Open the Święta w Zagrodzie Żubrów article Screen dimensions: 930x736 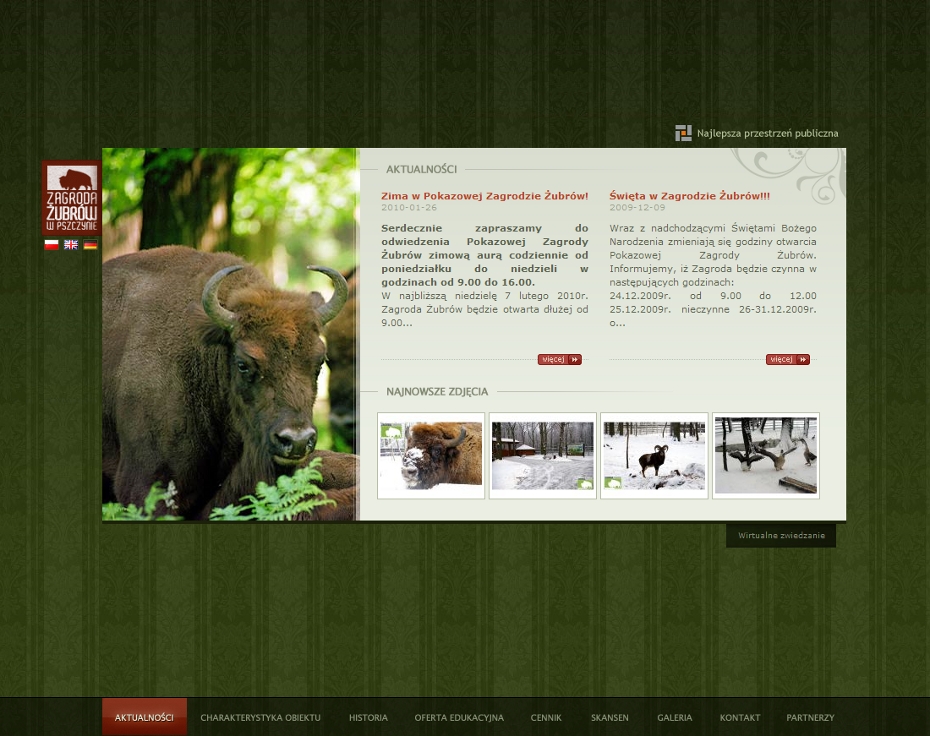(x=689, y=196)
